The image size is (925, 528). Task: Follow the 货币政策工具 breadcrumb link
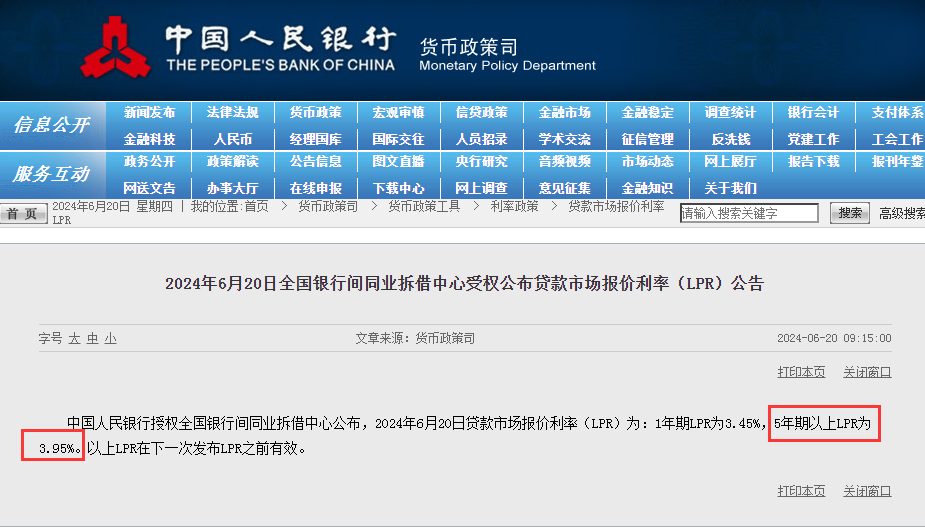[424, 206]
